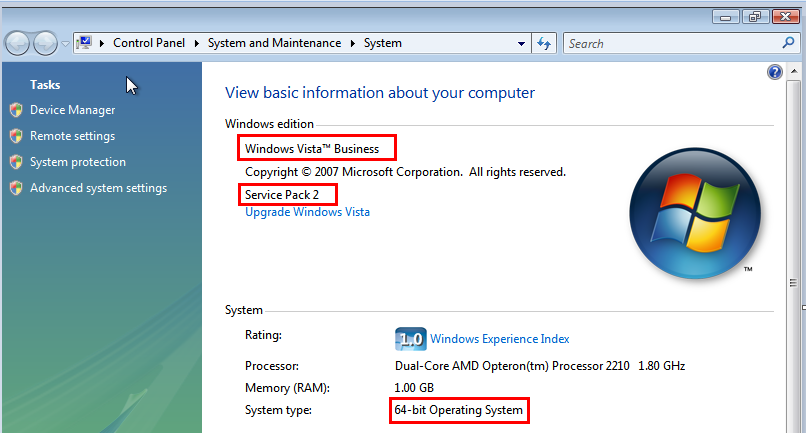Image resolution: width=806 pixels, height=433 pixels.
Task: Expand the arrow after System and Maintenance
Action: pos(352,43)
